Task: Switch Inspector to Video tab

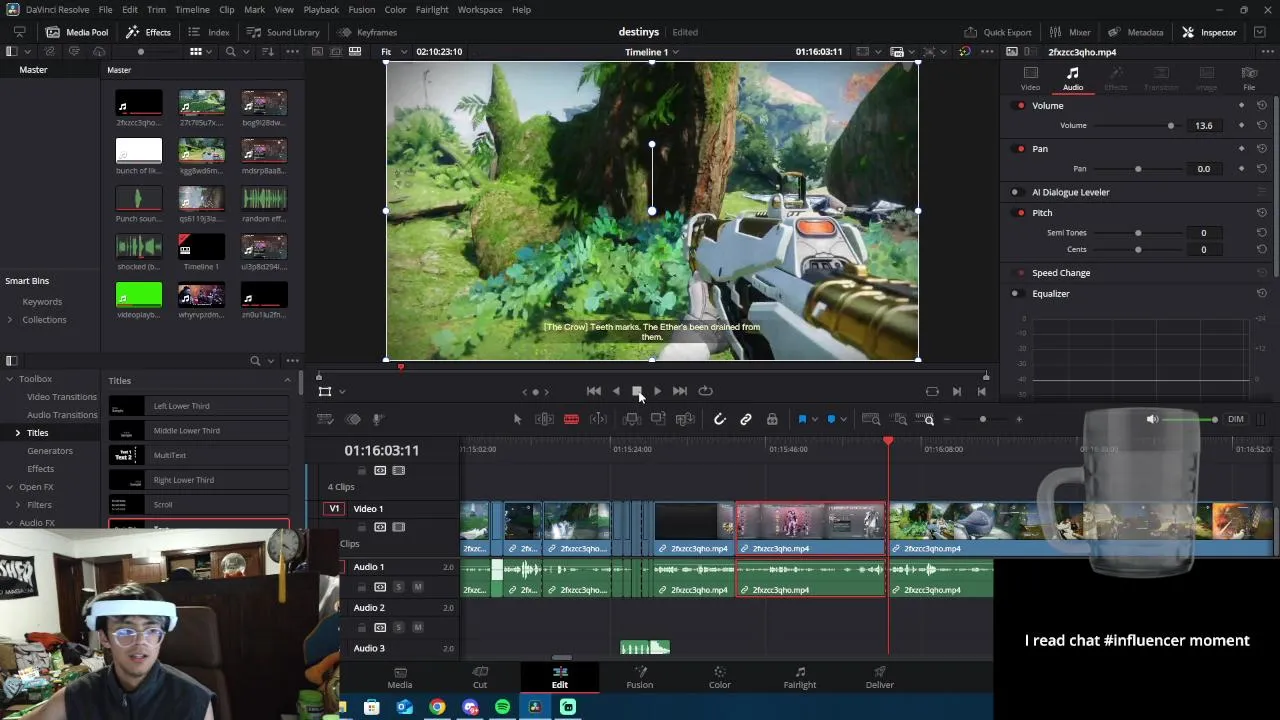Action: point(1030,79)
